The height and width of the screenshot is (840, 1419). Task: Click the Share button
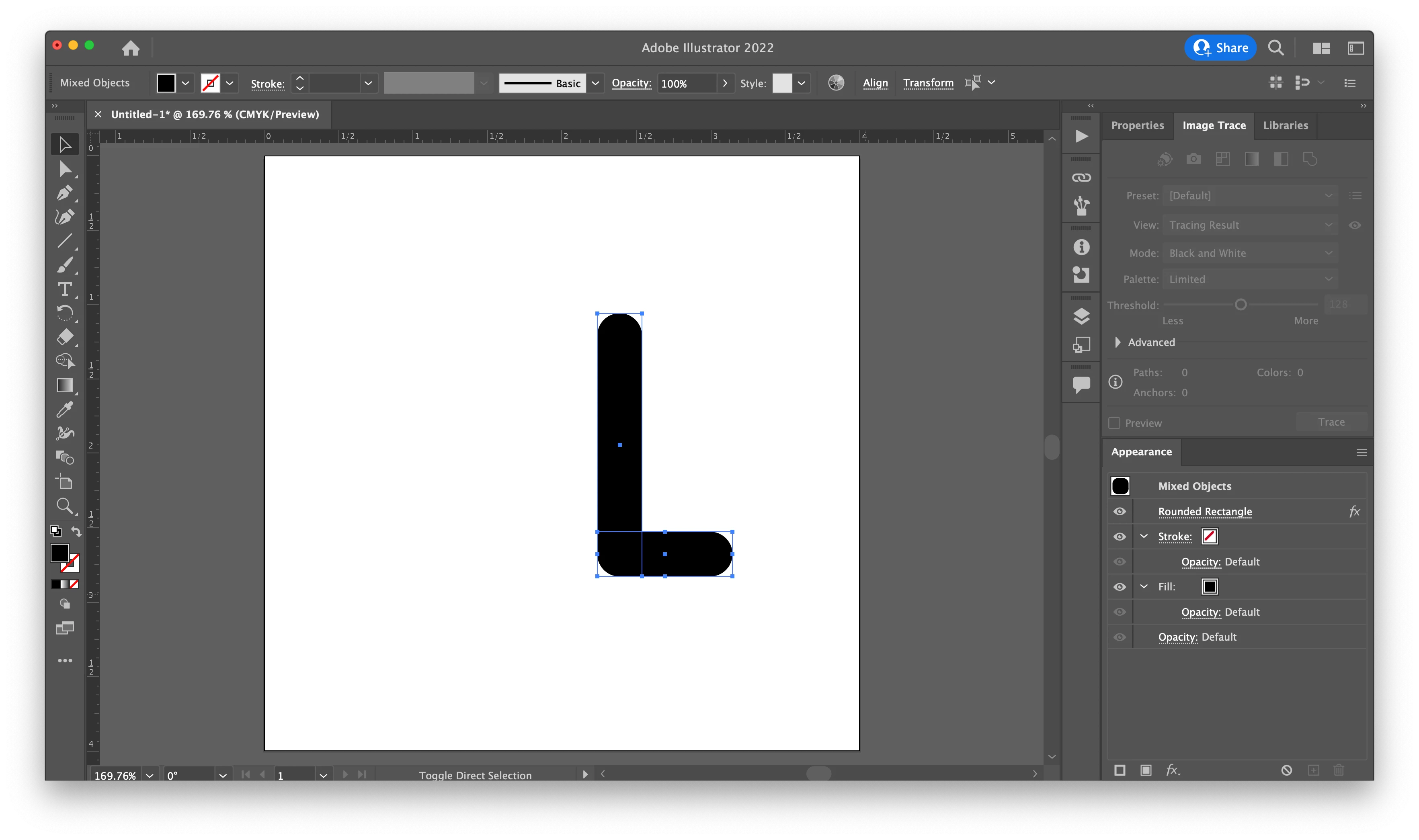coord(1220,48)
